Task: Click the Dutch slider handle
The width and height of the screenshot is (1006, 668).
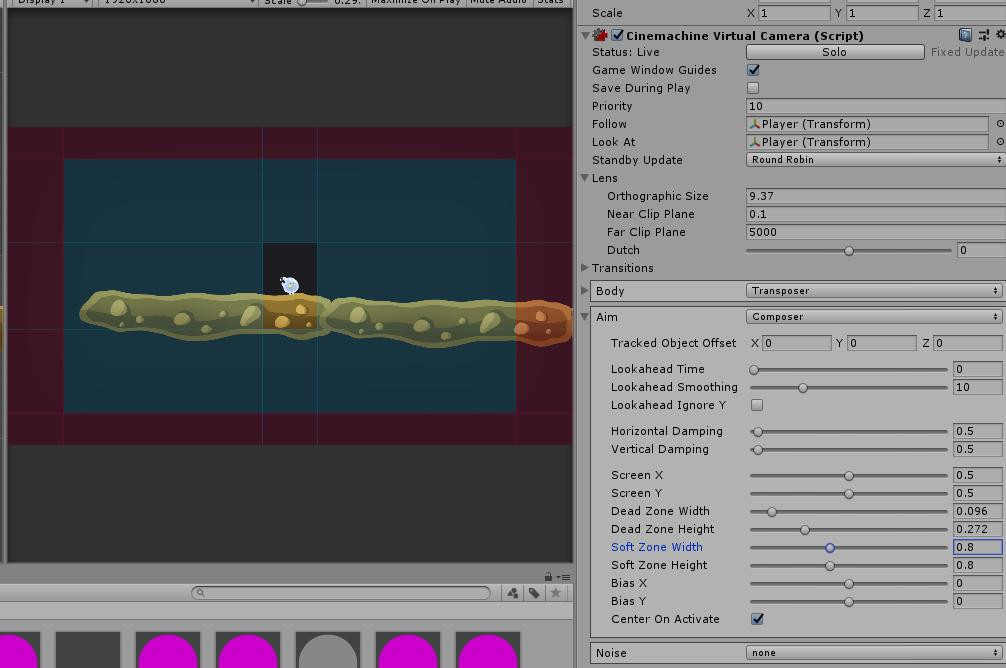Action: pos(849,250)
